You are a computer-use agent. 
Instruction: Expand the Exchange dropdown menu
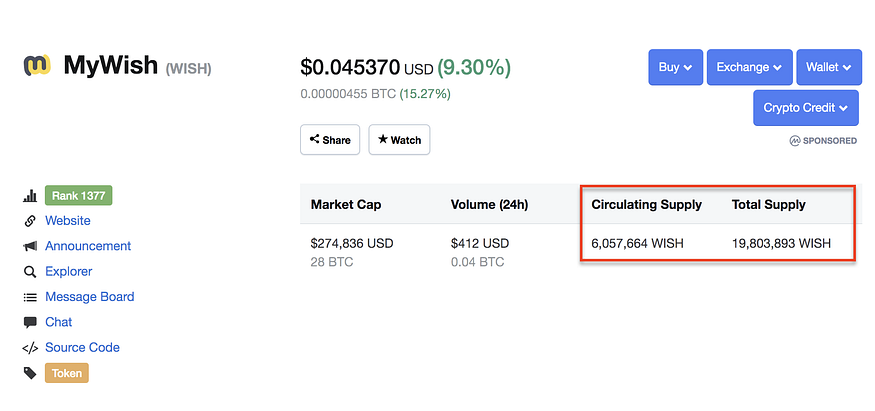[749, 67]
